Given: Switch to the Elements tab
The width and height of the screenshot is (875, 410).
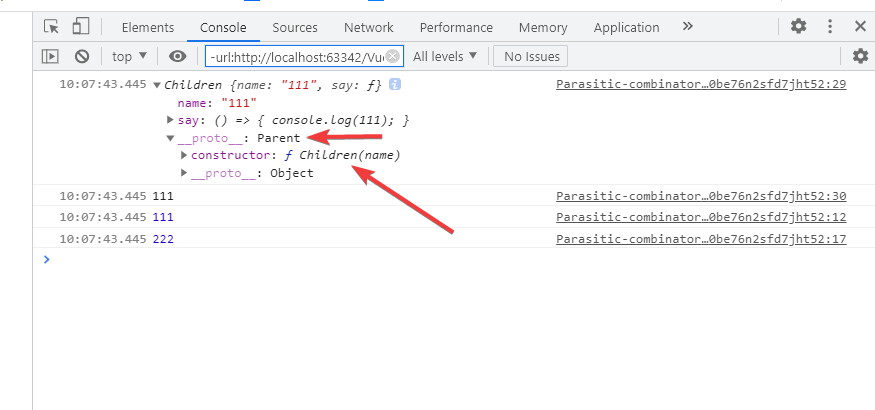Looking at the screenshot, I should coord(148,27).
